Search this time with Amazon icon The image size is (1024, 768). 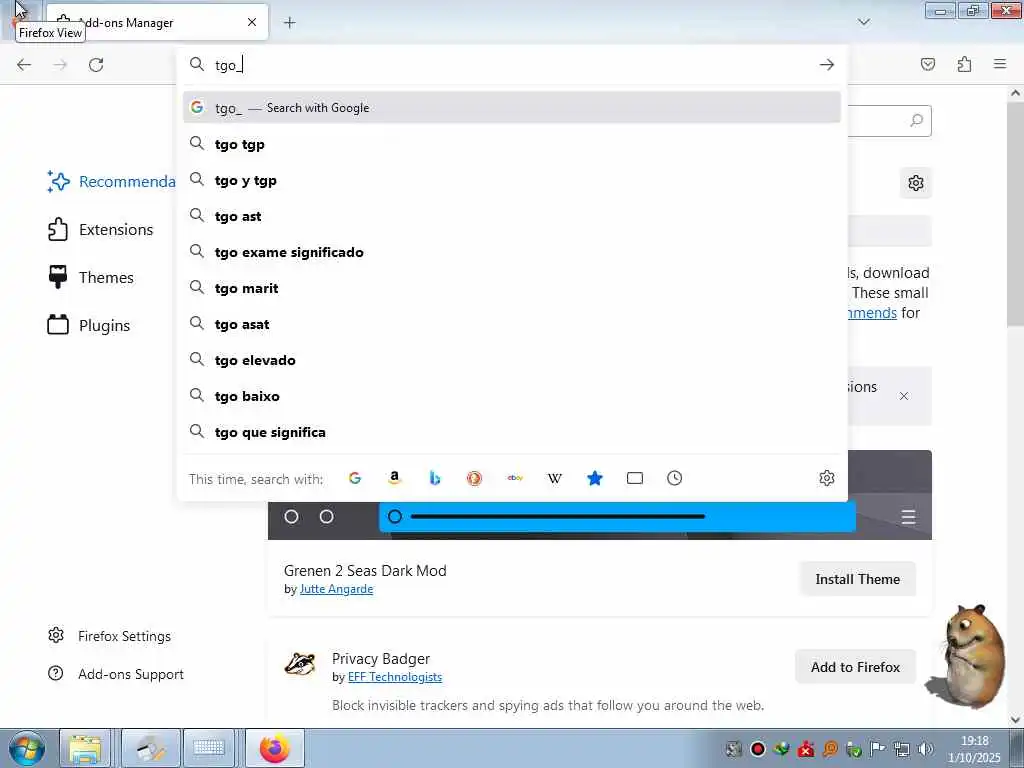pyautogui.click(x=394, y=478)
